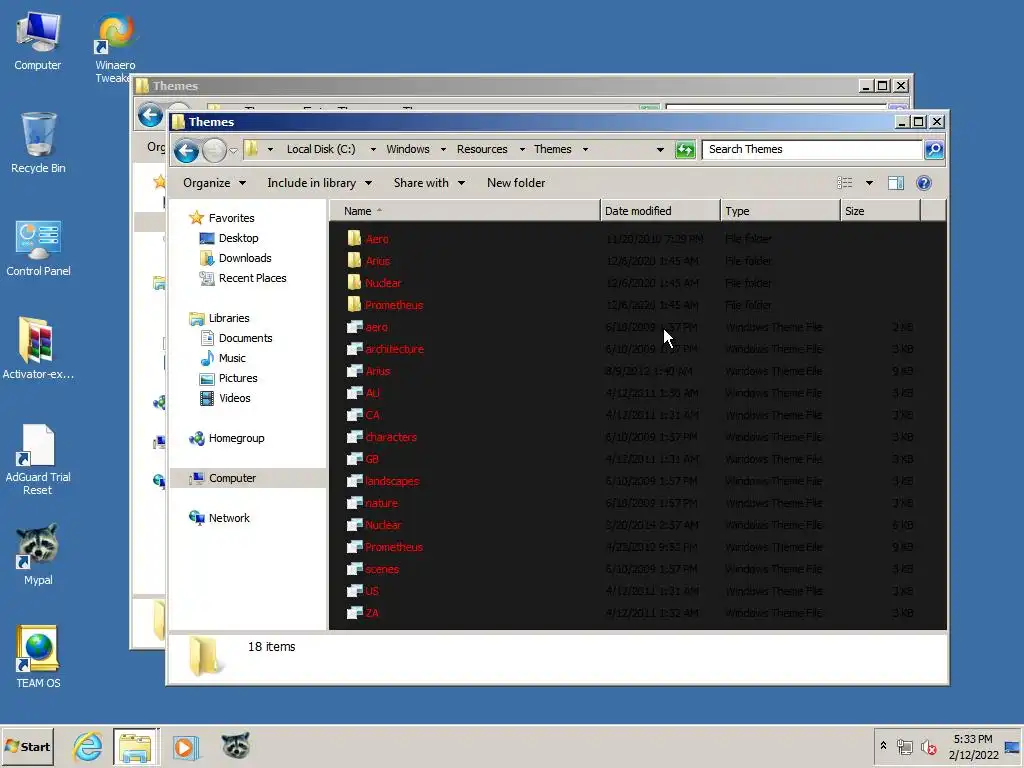Go to the Resources breadcrumb folder

pos(482,149)
